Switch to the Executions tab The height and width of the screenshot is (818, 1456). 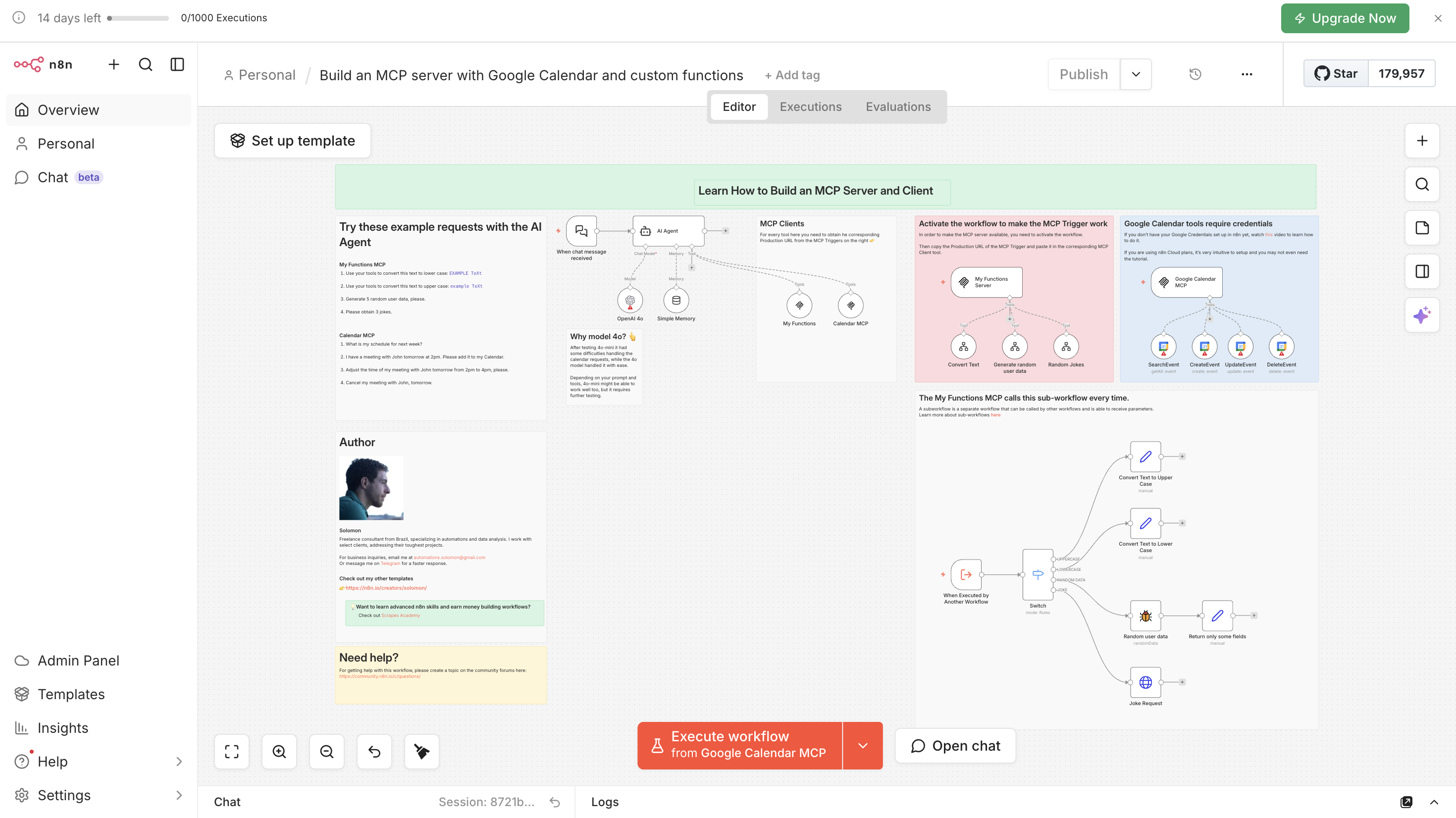[x=811, y=107]
